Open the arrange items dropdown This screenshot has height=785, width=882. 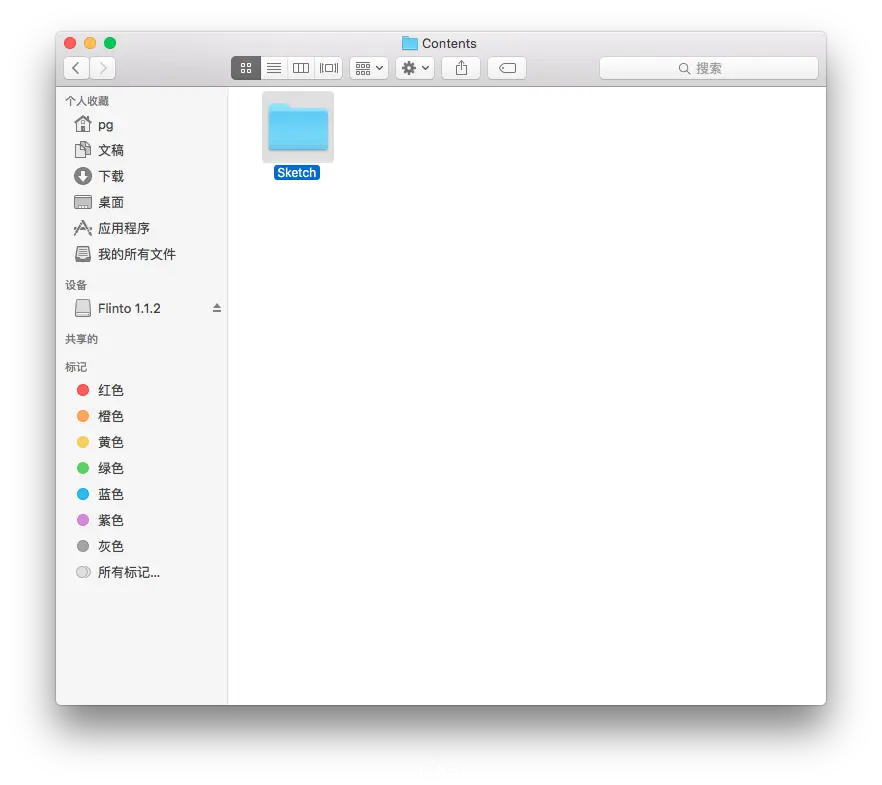pyautogui.click(x=369, y=68)
